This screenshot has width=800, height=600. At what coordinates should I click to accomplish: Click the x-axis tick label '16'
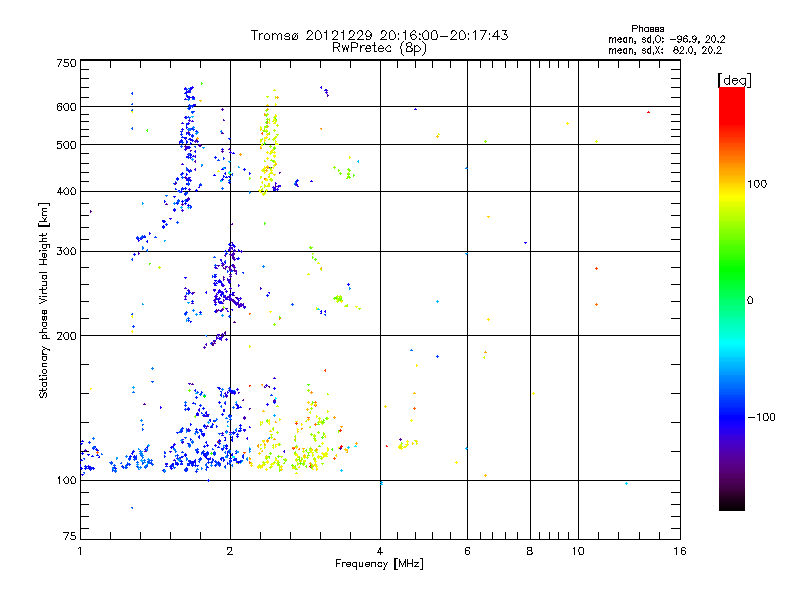[680, 551]
